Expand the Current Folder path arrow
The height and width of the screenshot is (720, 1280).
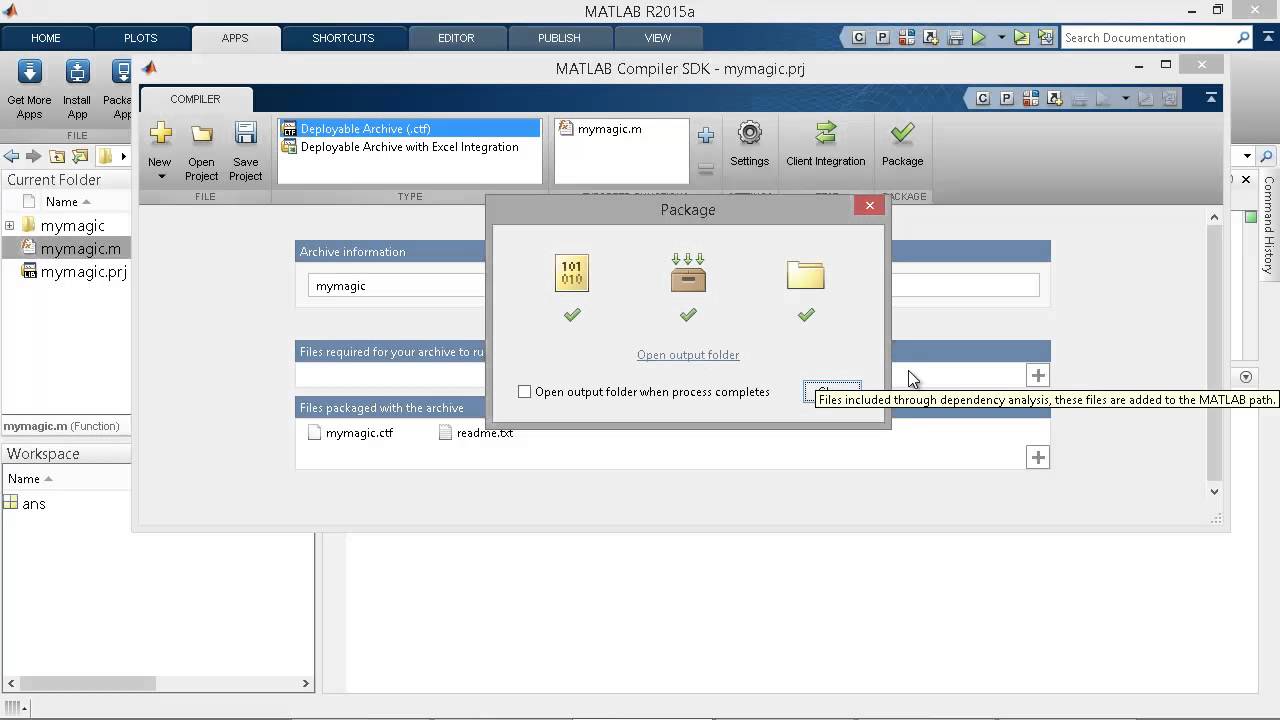(124, 156)
